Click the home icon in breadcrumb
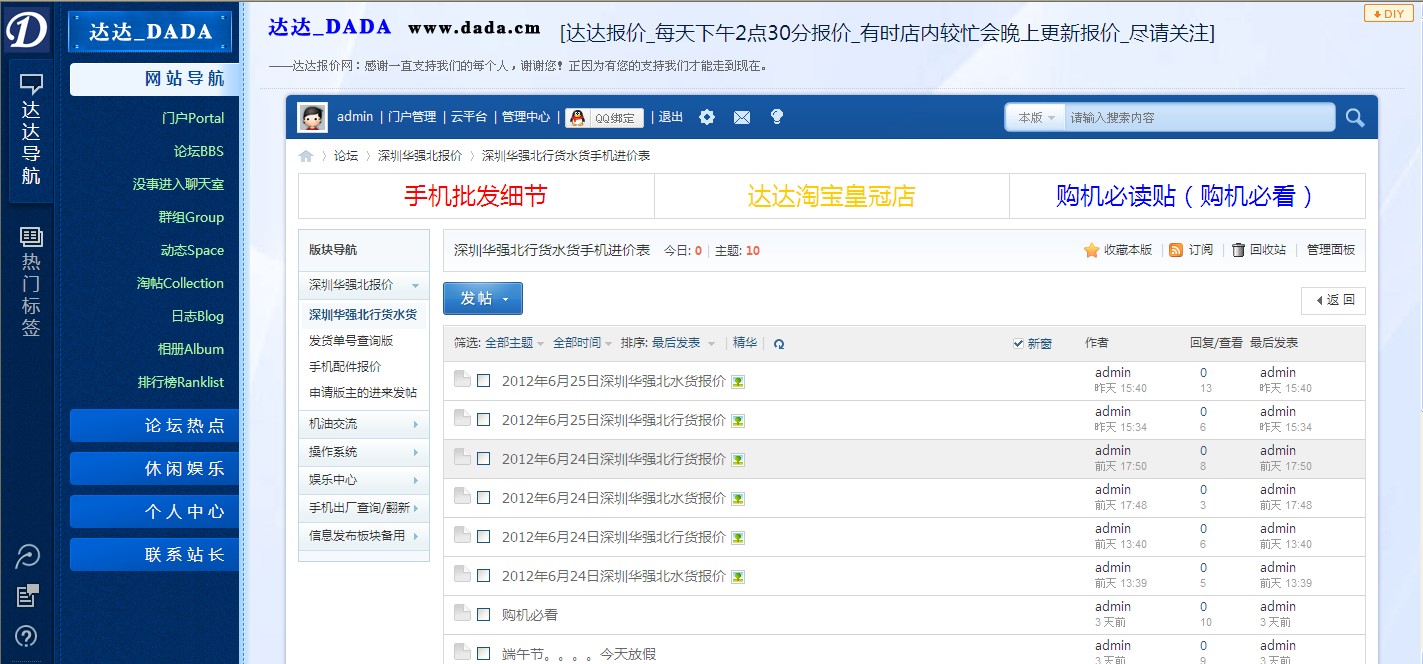This screenshot has width=1423, height=664. click(306, 156)
